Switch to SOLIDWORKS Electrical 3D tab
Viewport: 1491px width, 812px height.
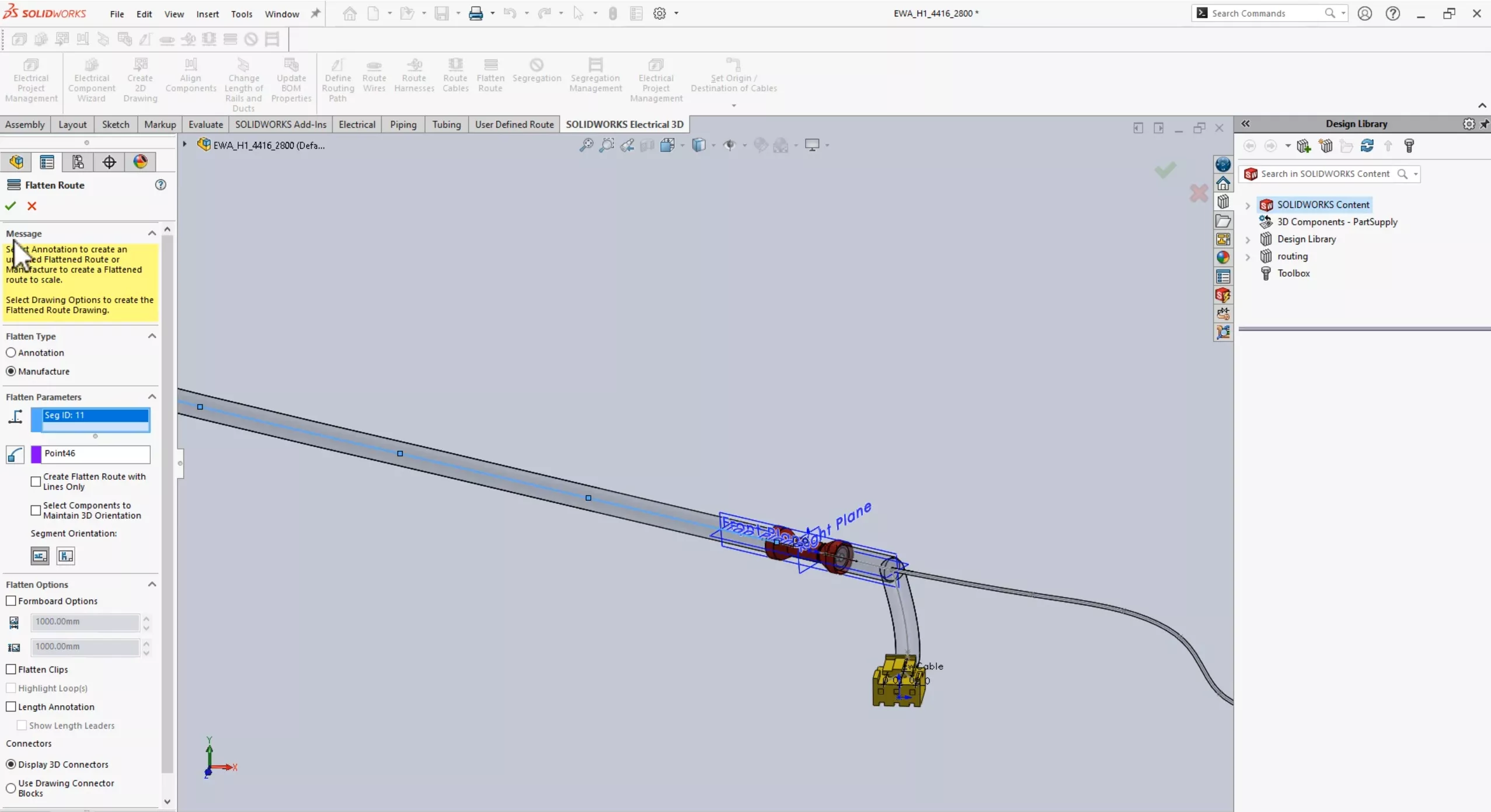[624, 123]
